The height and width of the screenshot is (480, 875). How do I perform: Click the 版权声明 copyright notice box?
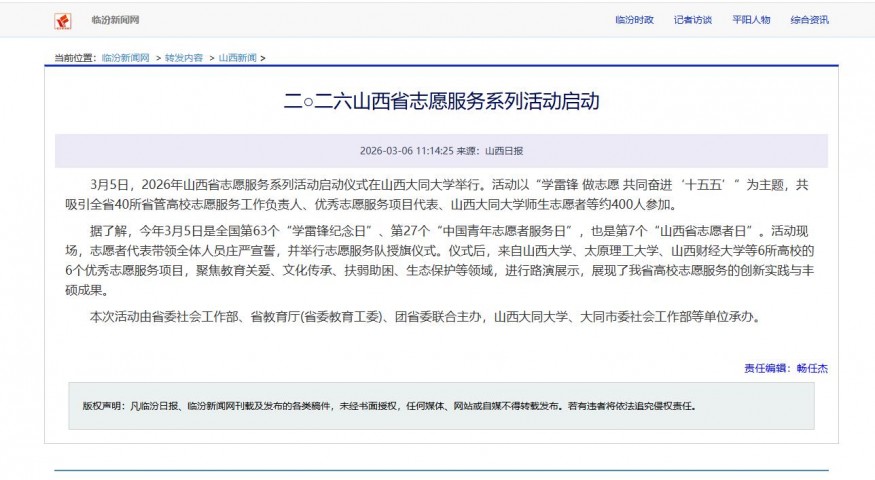tap(441, 406)
